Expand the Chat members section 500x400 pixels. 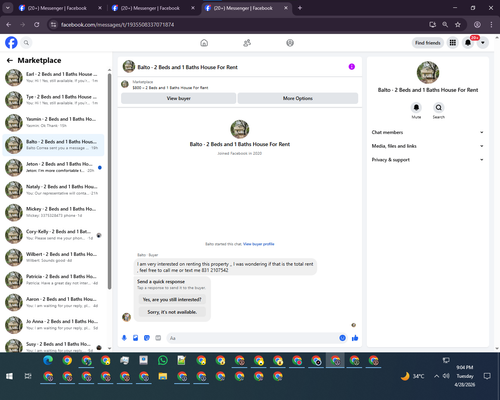[428, 132]
